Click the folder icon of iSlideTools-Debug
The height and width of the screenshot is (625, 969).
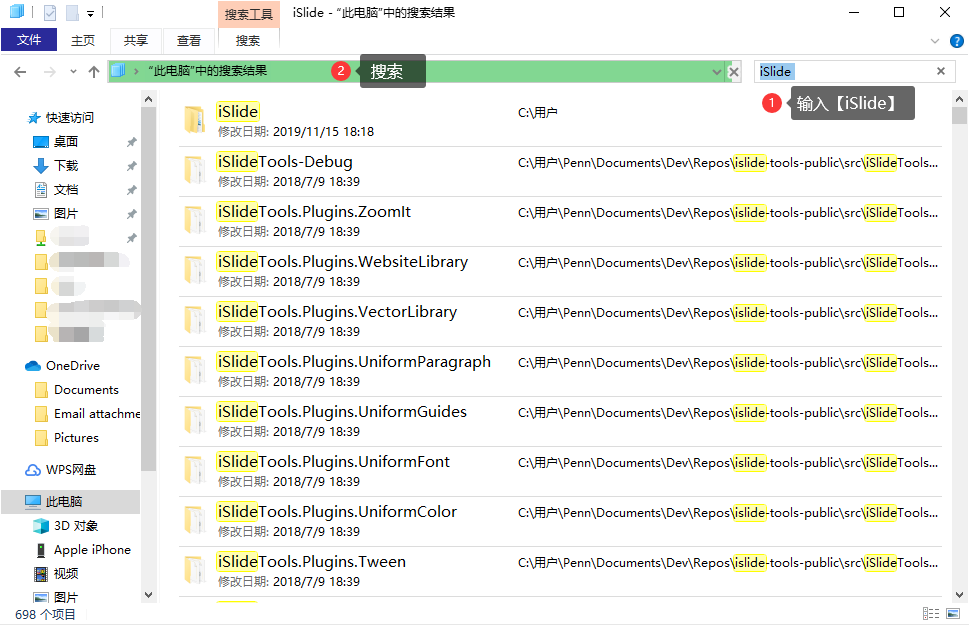pyautogui.click(x=195, y=170)
